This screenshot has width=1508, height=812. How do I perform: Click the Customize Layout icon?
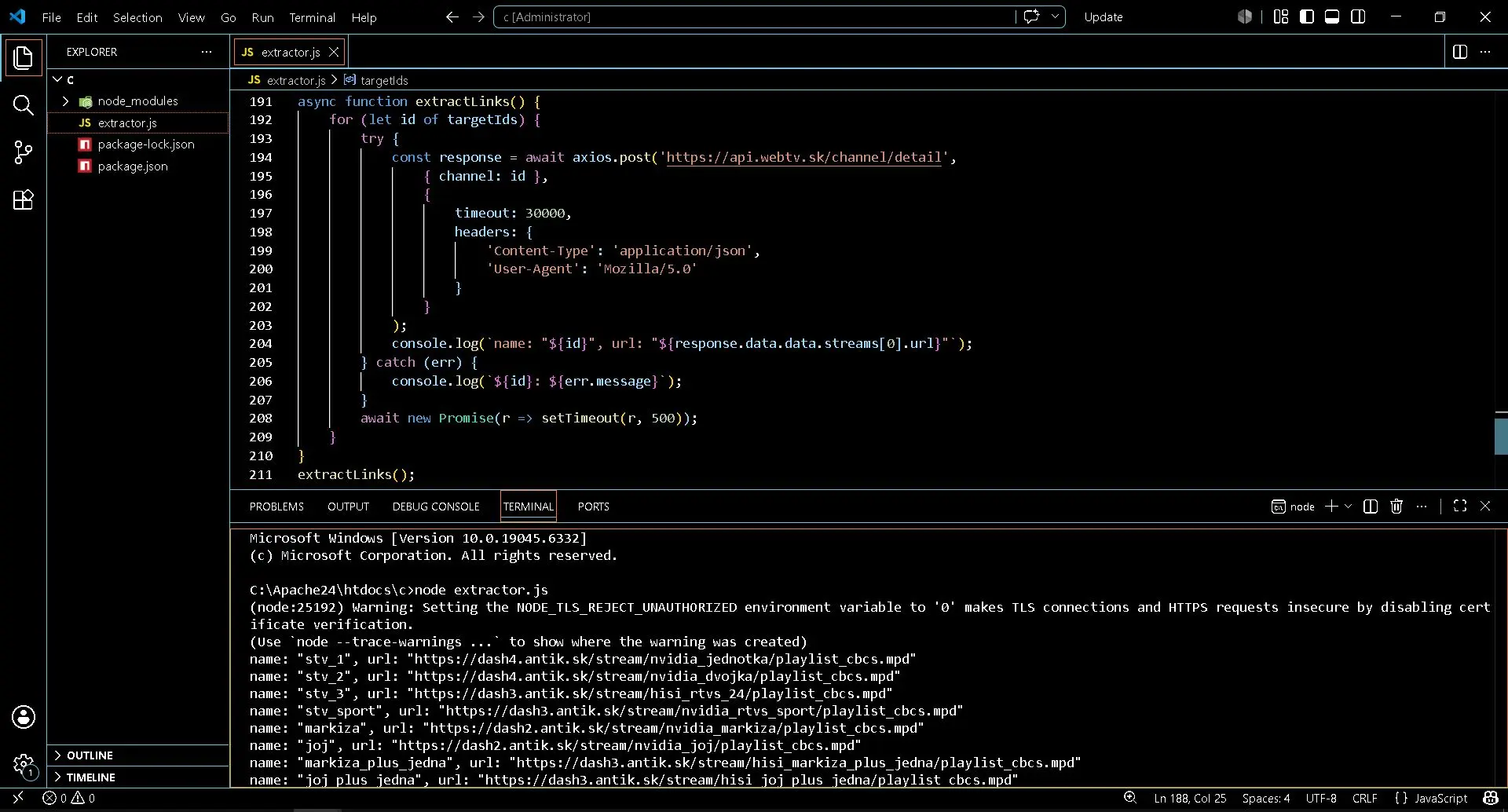pyautogui.click(x=1281, y=16)
